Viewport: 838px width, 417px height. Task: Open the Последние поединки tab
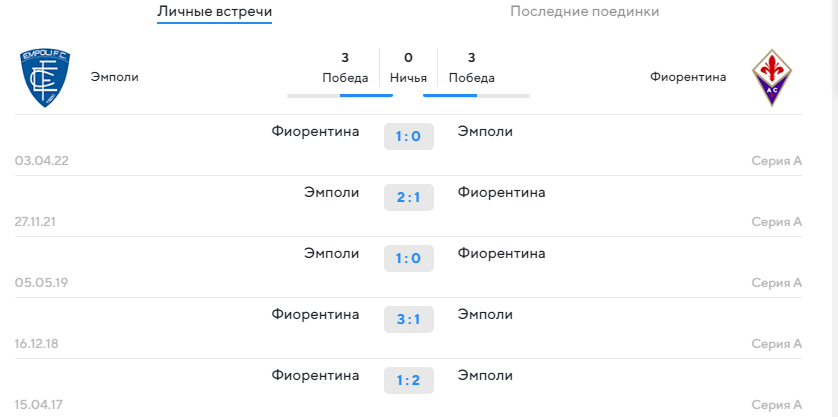click(585, 12)
